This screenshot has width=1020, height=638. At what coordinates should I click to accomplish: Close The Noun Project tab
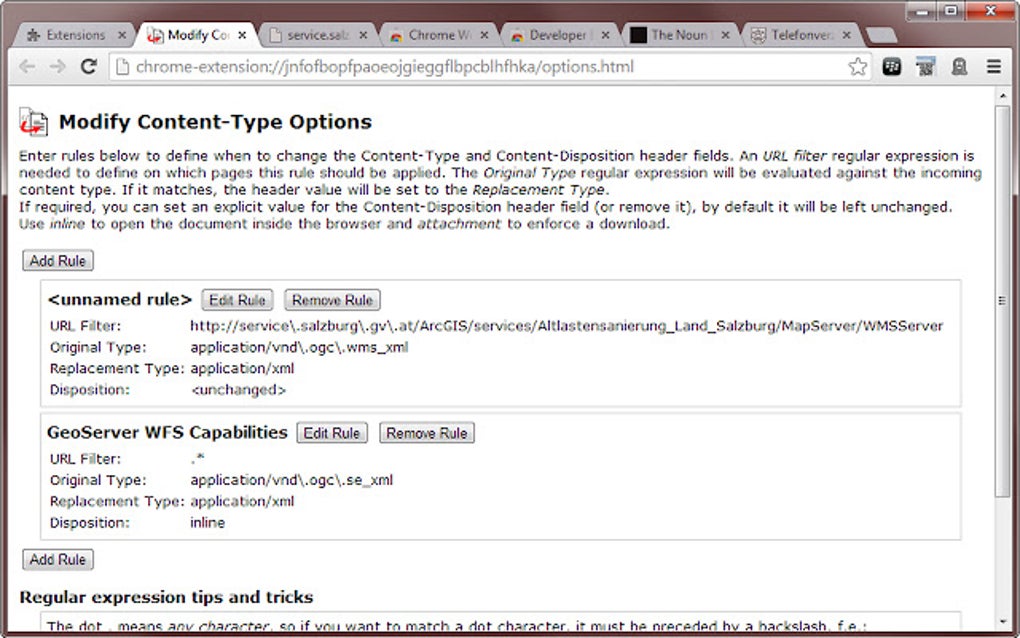click(x=725, y=35)
